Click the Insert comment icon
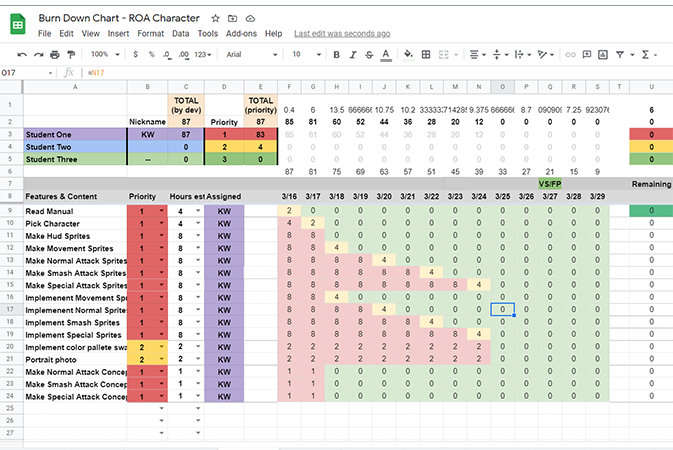The width and height of the screenshot is (673, 450). [x=586, y=55]
